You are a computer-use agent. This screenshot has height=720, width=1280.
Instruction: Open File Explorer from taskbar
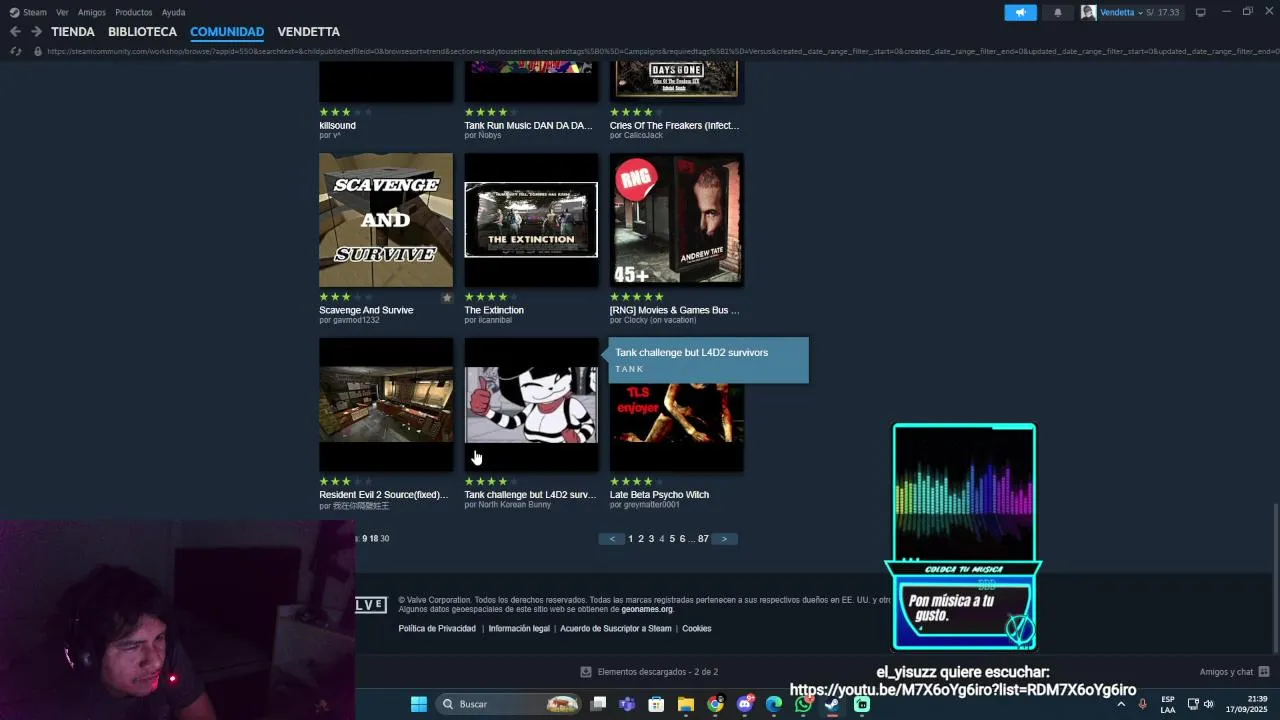pos(685,704)
